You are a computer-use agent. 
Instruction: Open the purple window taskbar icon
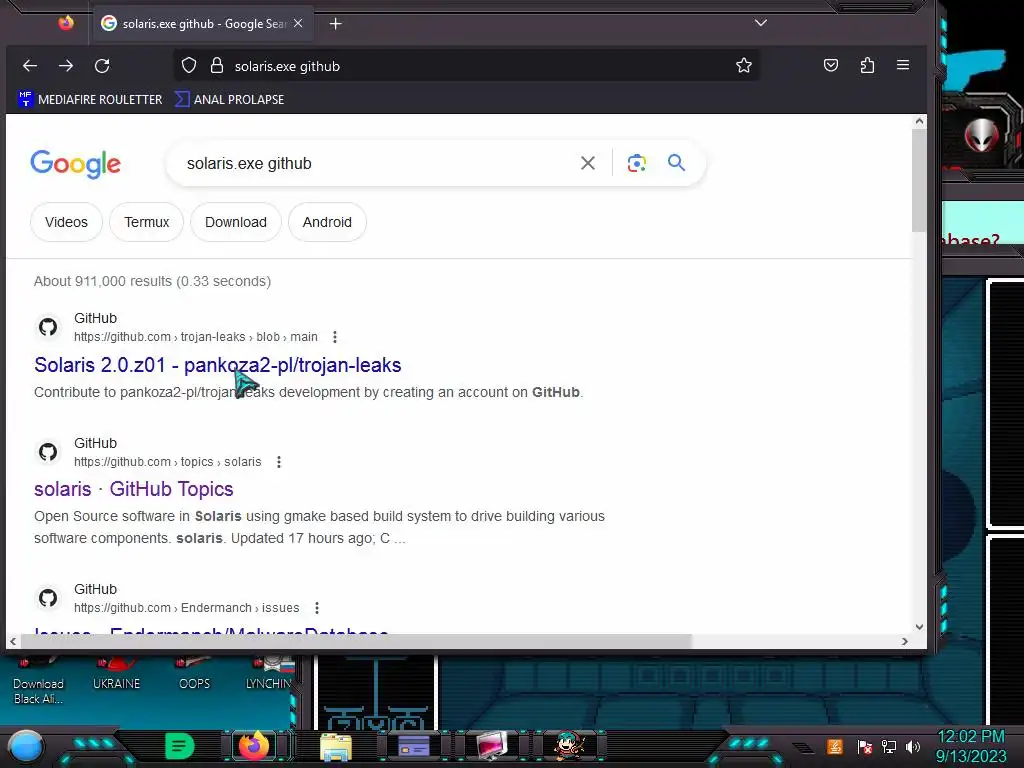[x=413, y=746]
